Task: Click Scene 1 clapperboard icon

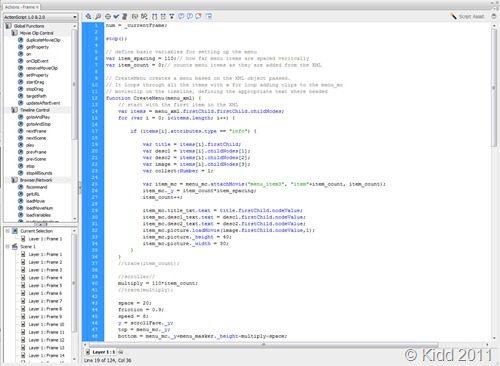Action: point(15,246)
